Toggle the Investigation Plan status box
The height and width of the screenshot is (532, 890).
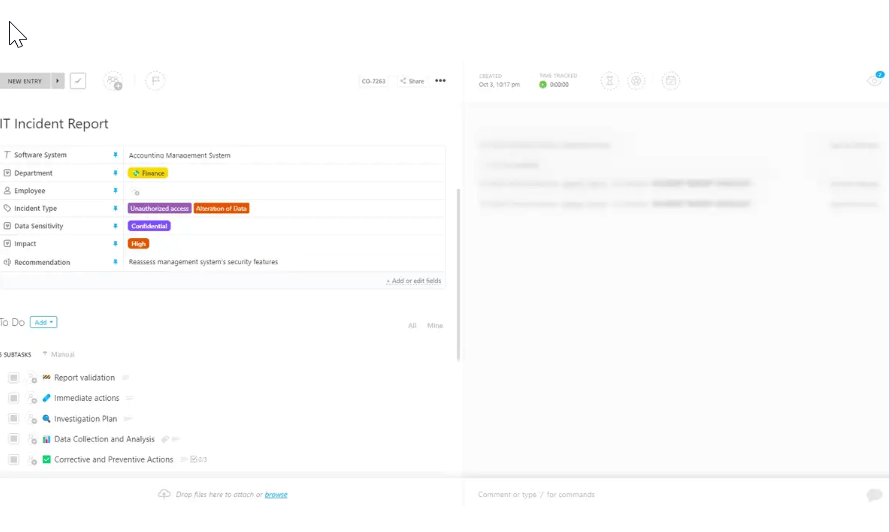pos(14,418)
